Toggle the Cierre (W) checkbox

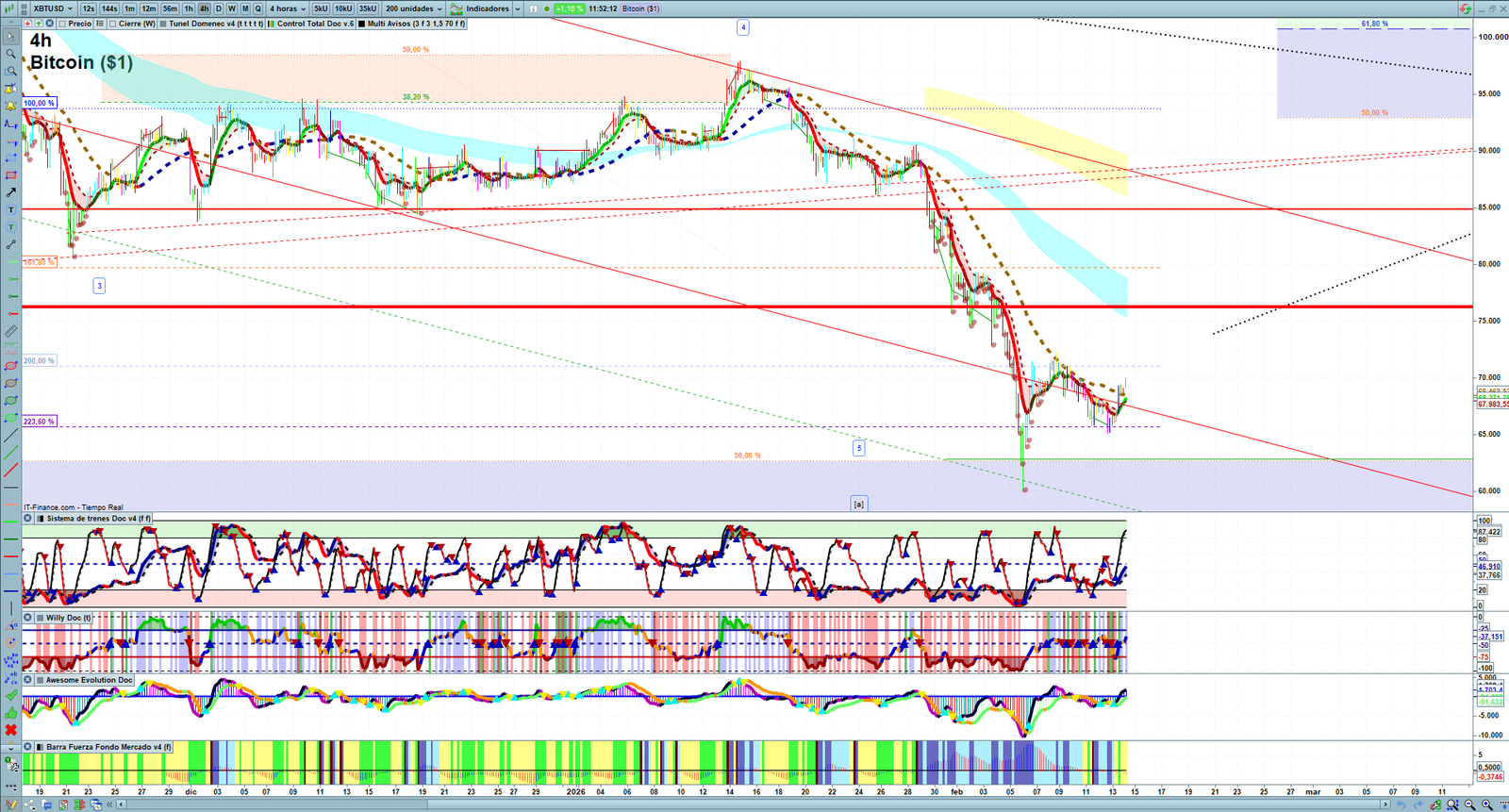point(113,24)
